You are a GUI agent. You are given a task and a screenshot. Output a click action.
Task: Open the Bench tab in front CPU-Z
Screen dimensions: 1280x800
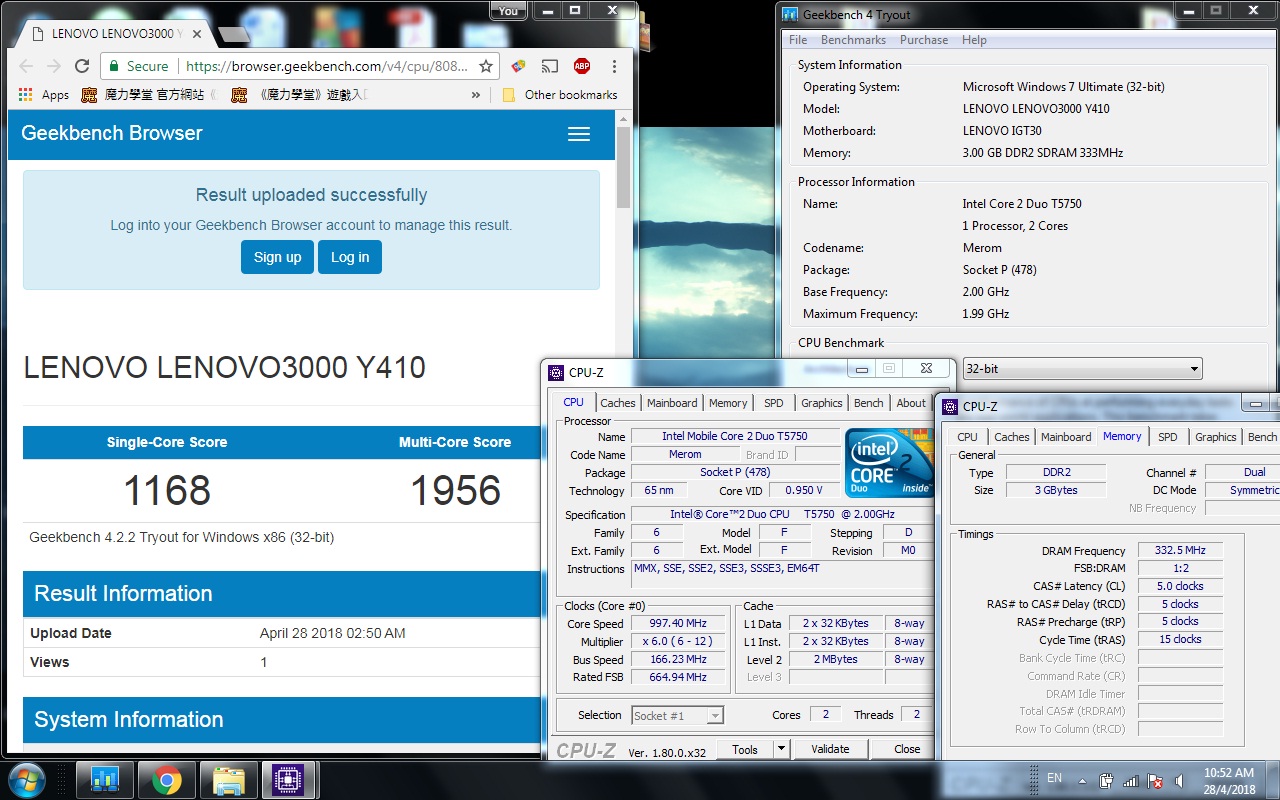tap(869, 403)
